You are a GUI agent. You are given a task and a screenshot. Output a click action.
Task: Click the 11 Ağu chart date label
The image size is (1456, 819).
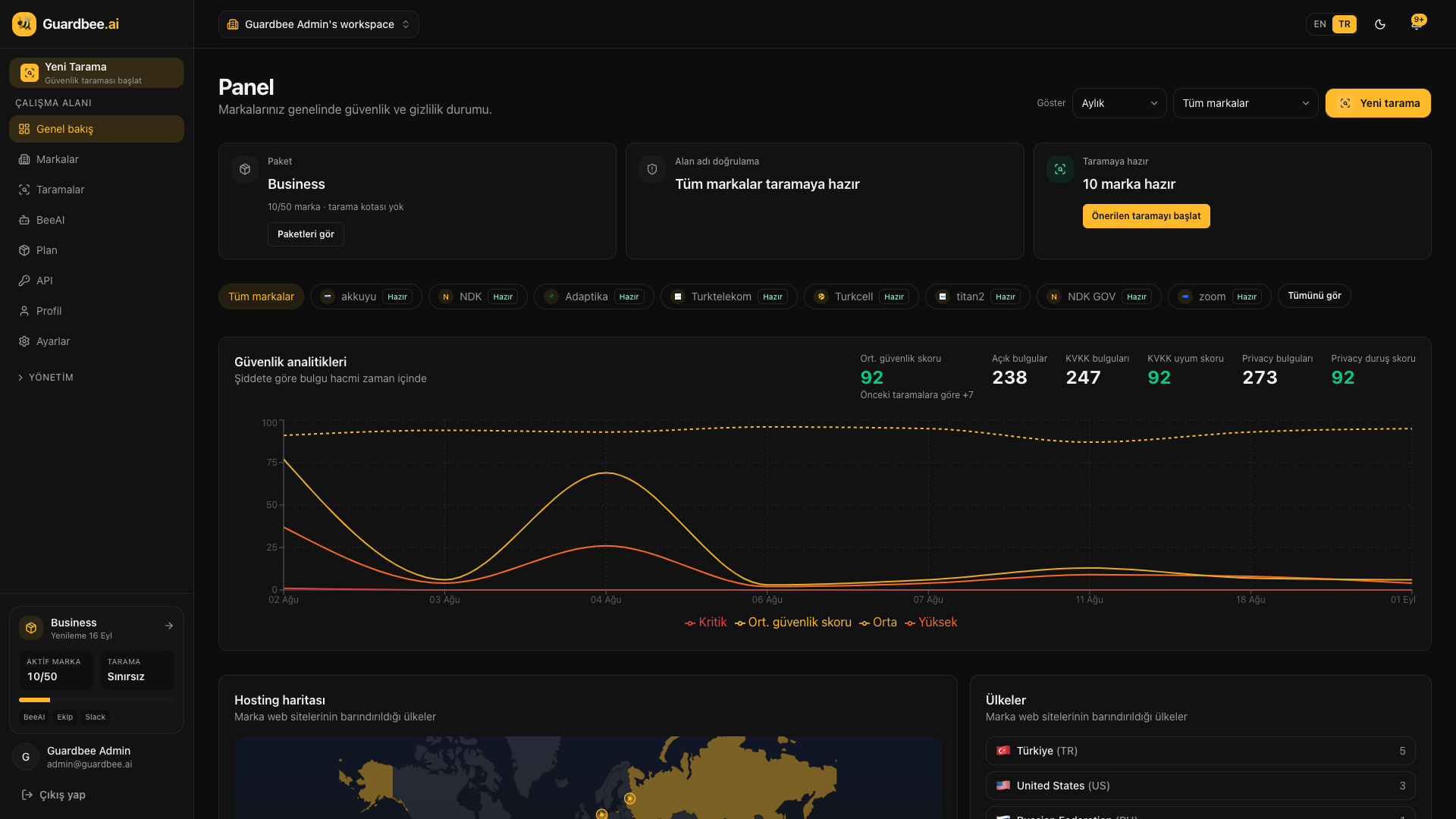(x=1089, y=600)
